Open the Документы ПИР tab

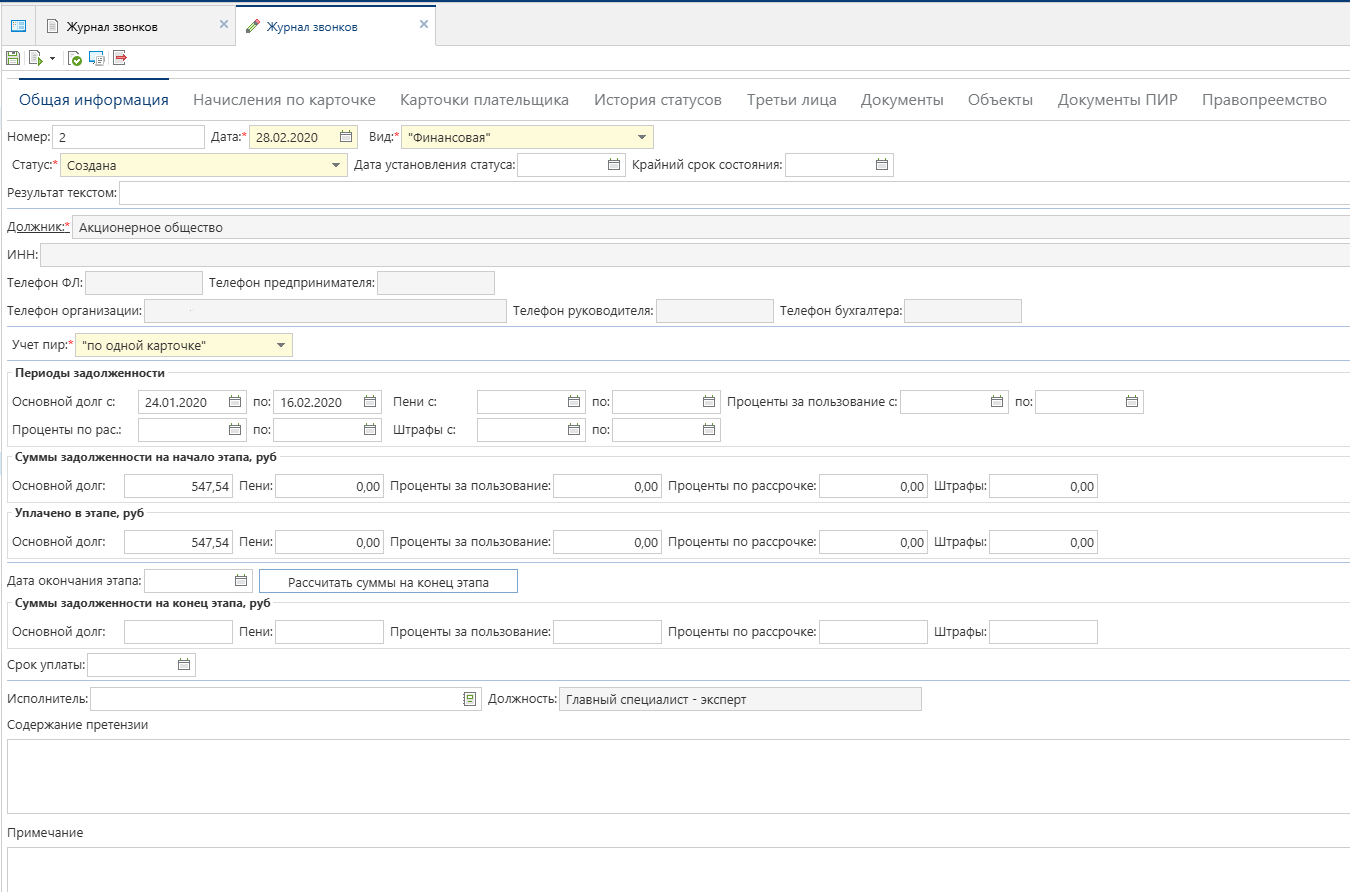[x=1118, y=100]
